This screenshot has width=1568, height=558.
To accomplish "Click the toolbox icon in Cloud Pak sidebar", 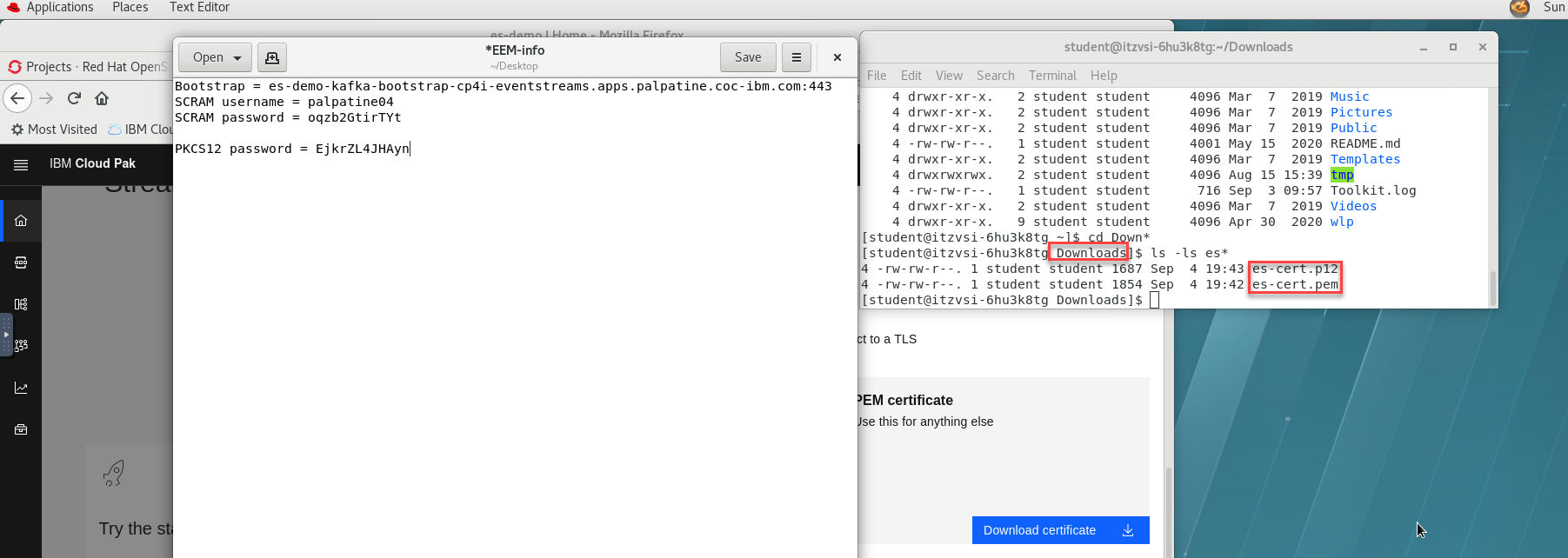I will (21, 429).
